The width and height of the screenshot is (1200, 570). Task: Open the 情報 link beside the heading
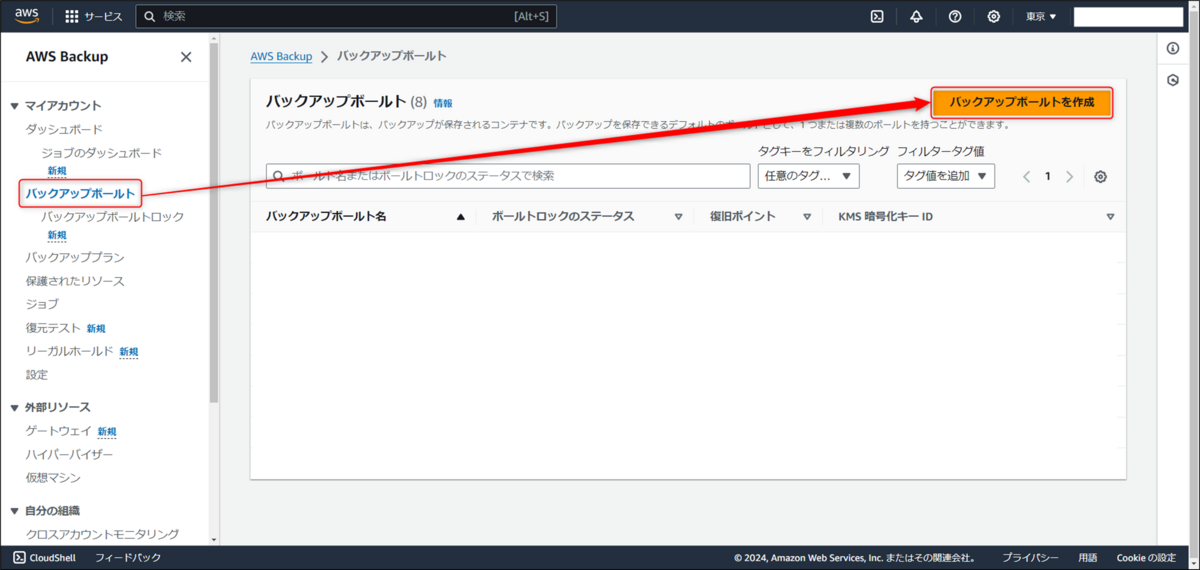[443, 103]
